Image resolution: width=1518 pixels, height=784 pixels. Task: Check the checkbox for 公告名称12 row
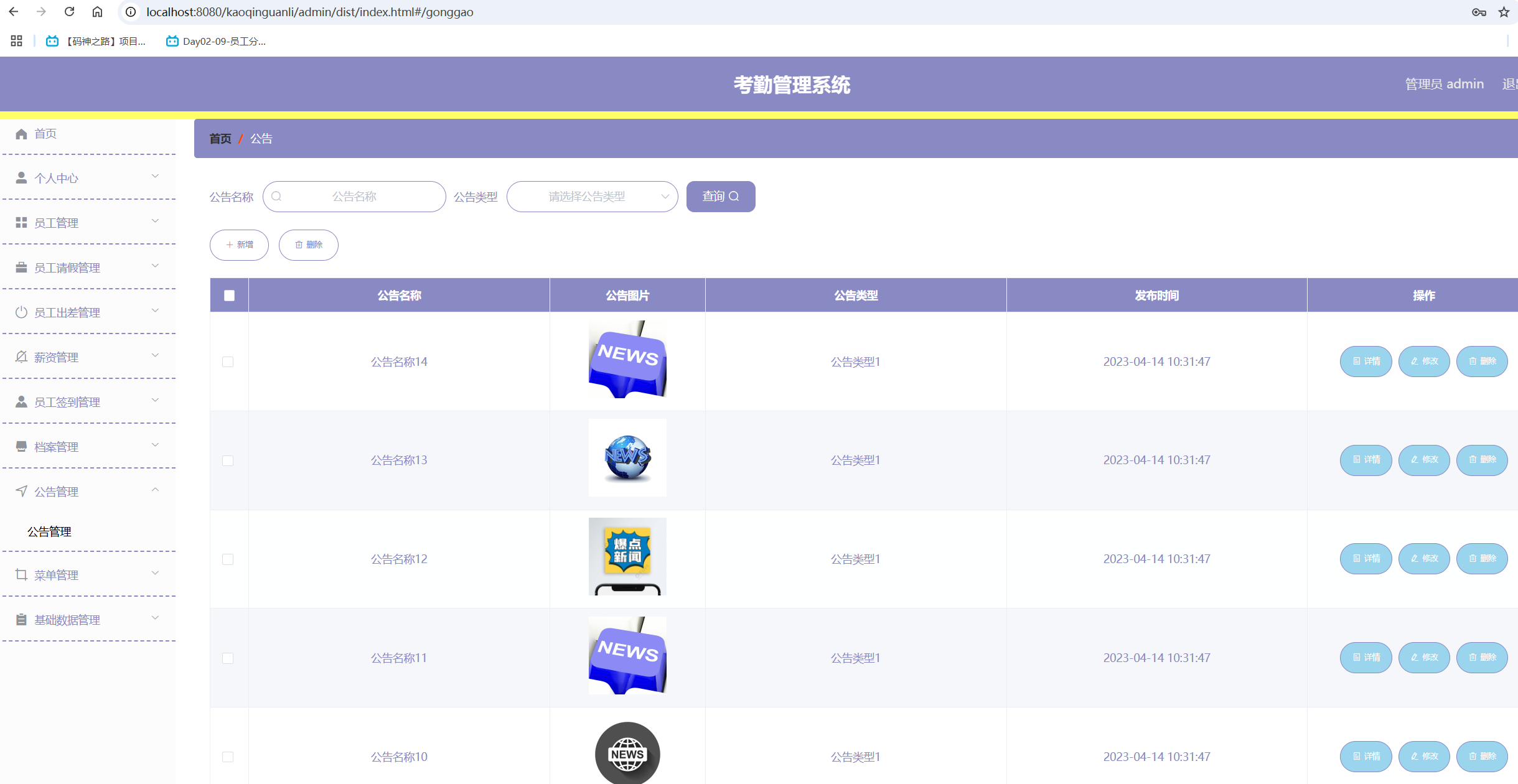point(228,559)
